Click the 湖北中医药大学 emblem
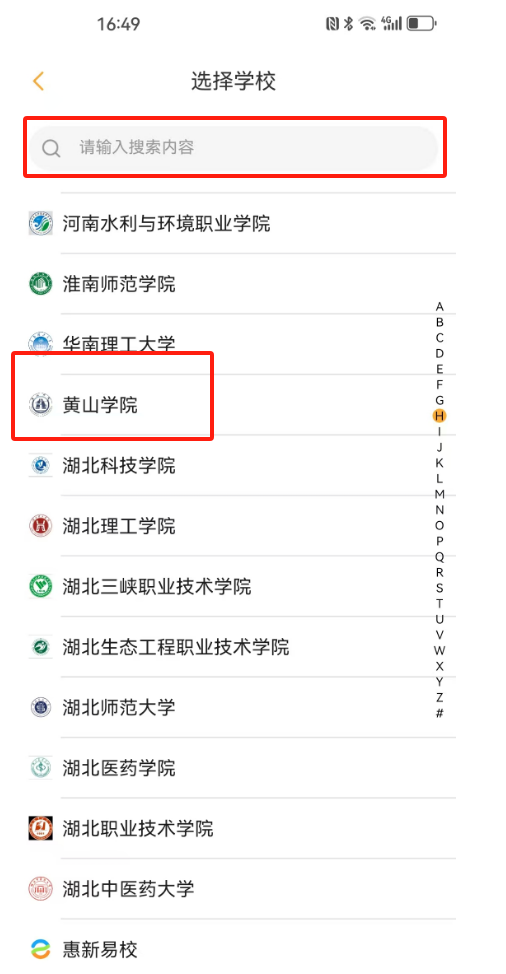The width and height of the screenshot is (506, 974). point(41,889)
